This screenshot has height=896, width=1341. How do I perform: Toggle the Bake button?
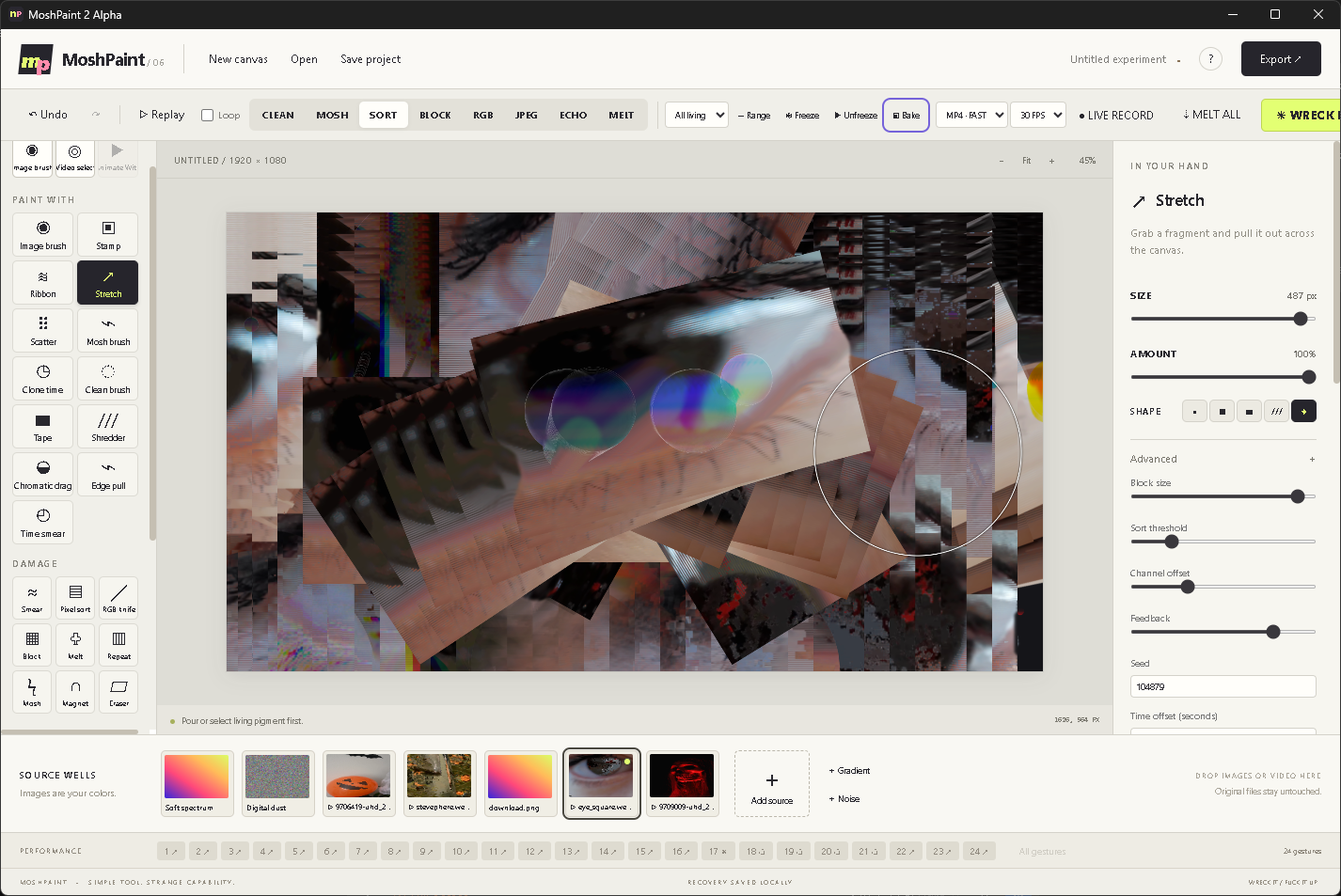tap(906, 116)
